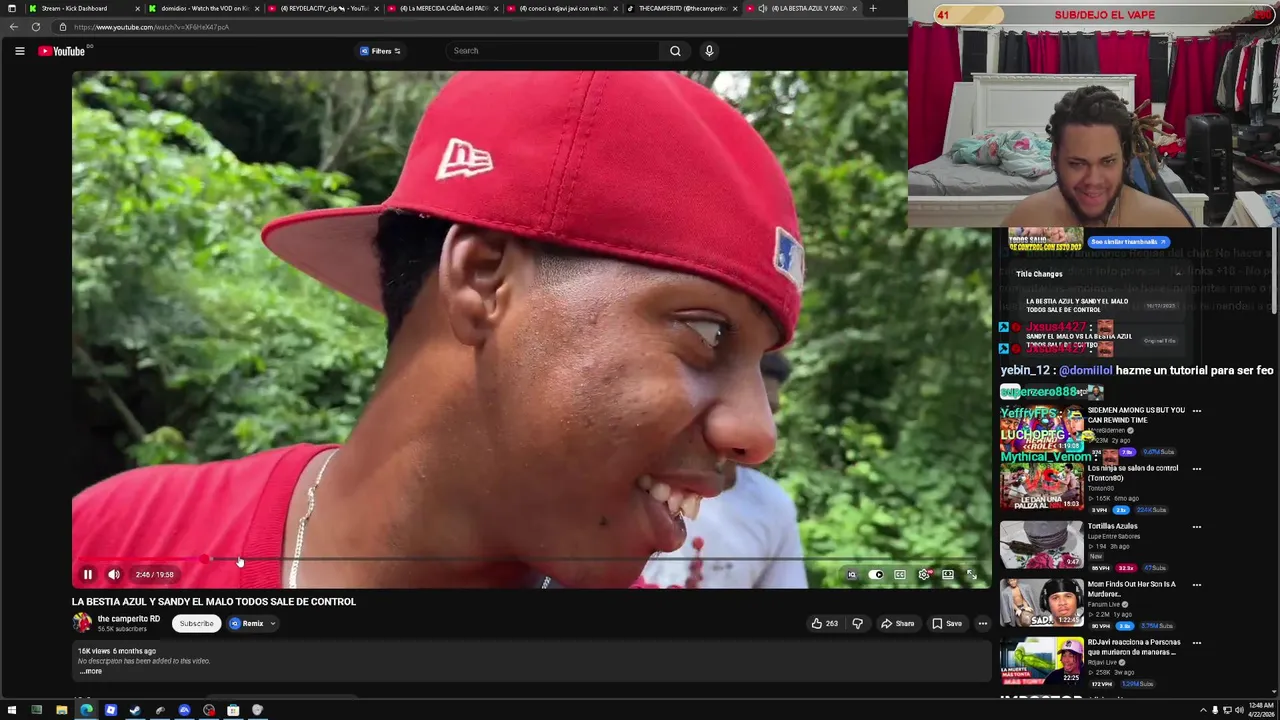Share the video
Viewport: 1280px width, 720px height.
point(897,624)
